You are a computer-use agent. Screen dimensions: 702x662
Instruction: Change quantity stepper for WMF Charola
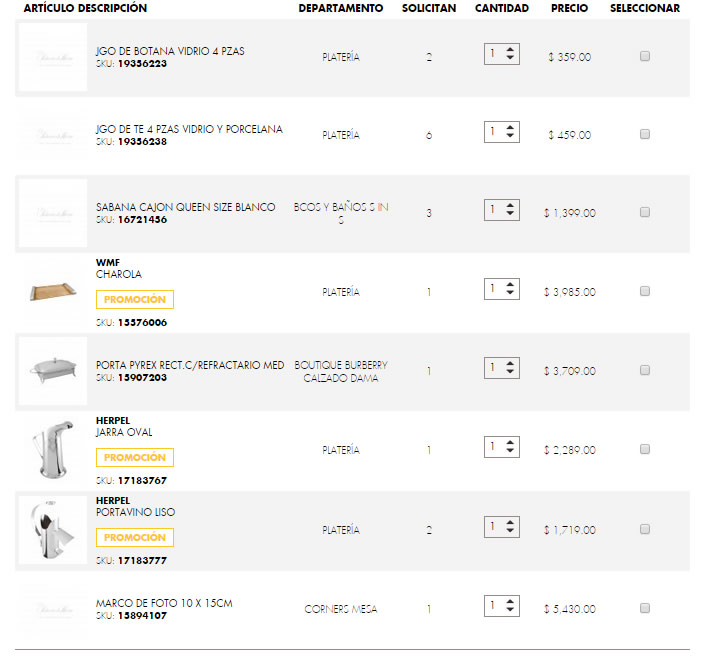(502, 290)
